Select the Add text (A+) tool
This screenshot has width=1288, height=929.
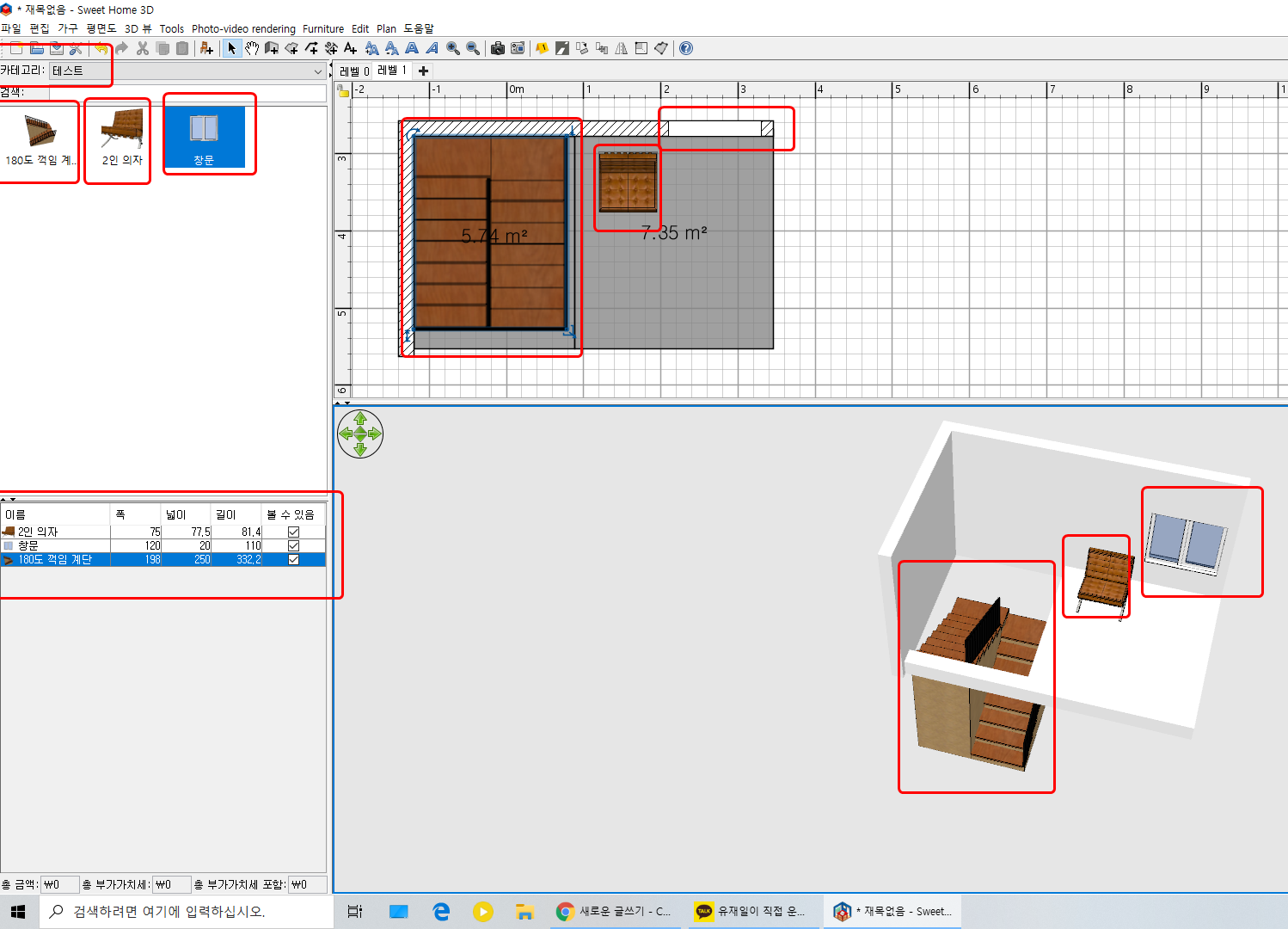(x=351, y=48)
